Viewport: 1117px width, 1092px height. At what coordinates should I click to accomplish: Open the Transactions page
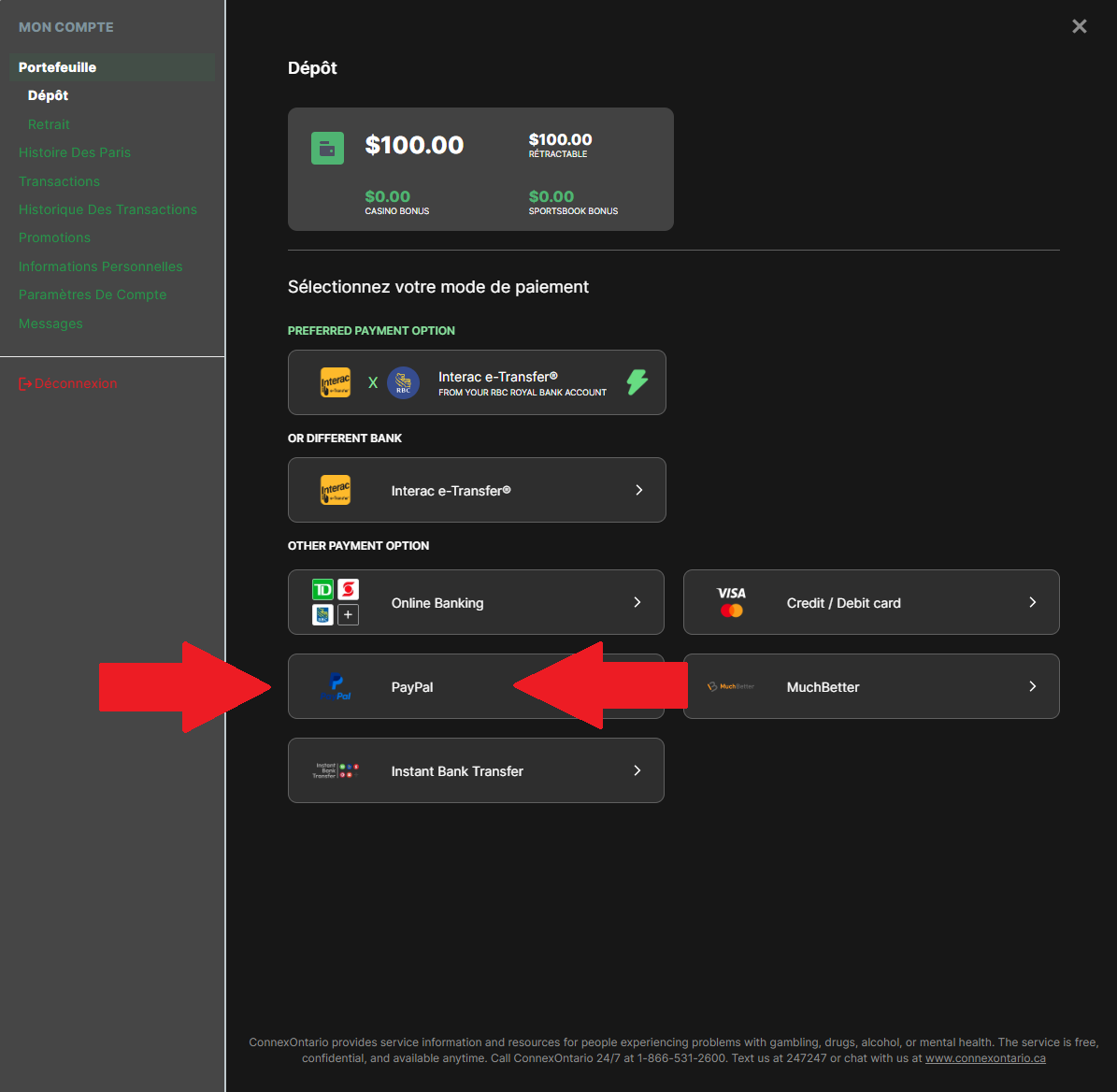(x=59, y=181)
